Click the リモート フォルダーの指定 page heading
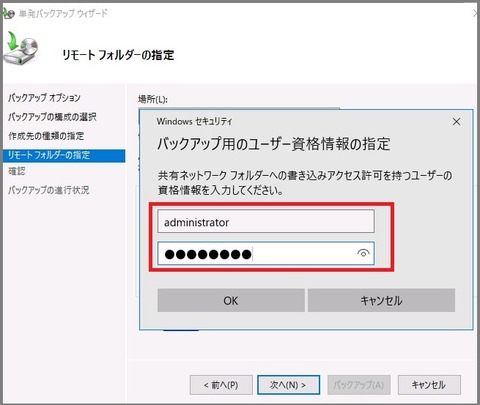Image resolution: width=480 pixels, height=405 pixels. click(118, 55)
